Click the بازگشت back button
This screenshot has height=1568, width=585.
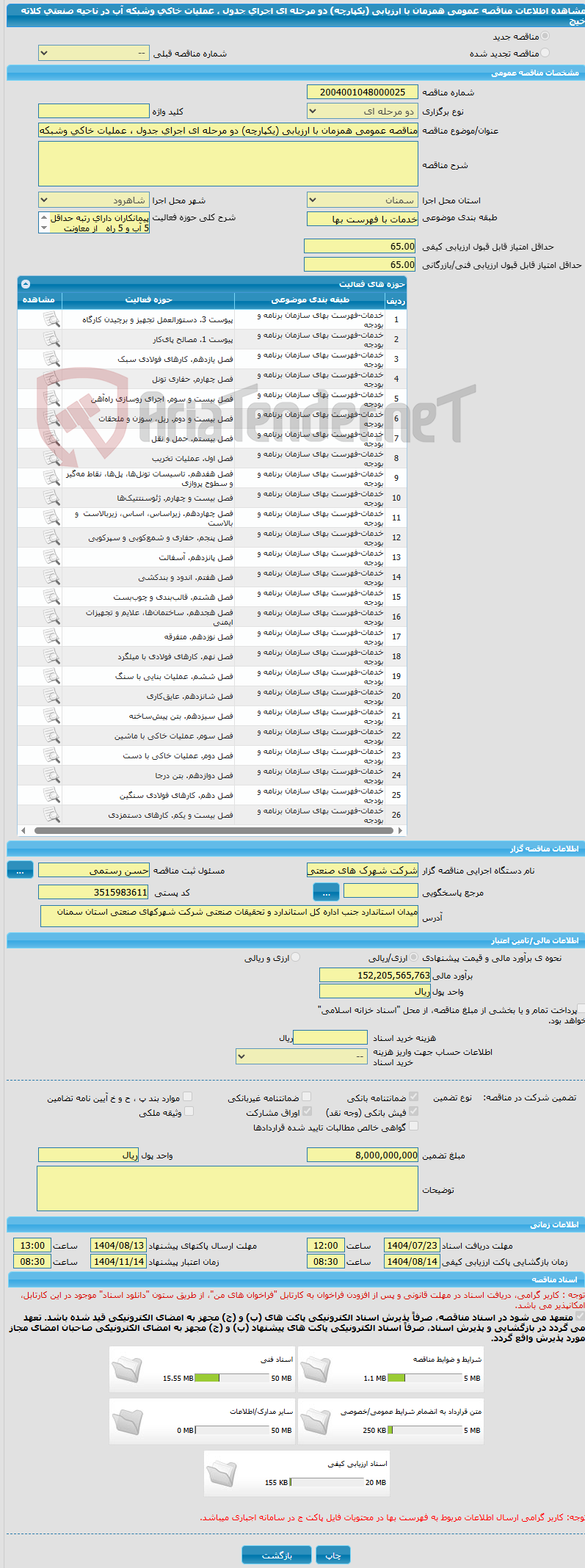[277, 1555]
